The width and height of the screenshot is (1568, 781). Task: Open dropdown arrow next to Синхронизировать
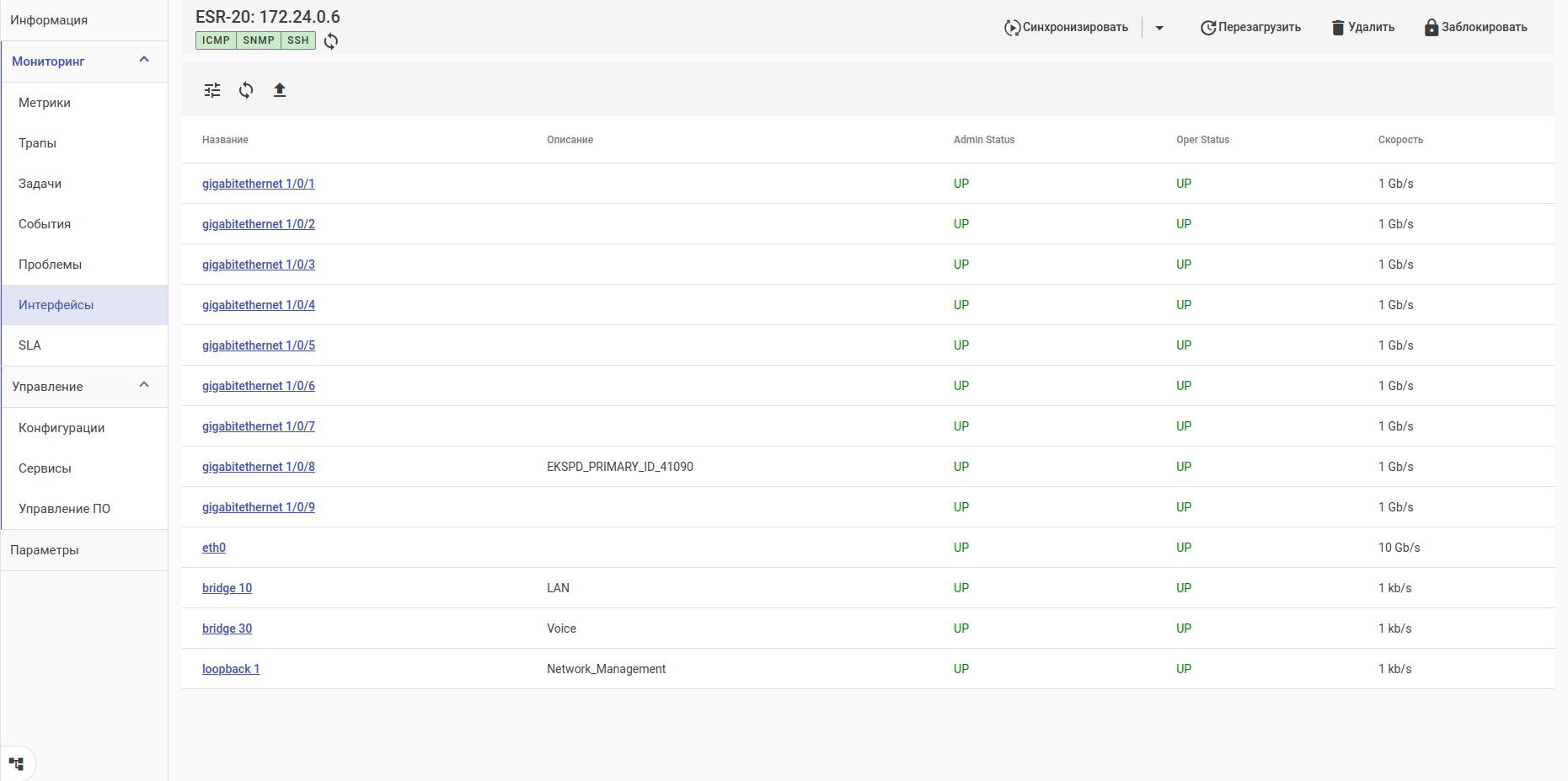coord(1159,28)
